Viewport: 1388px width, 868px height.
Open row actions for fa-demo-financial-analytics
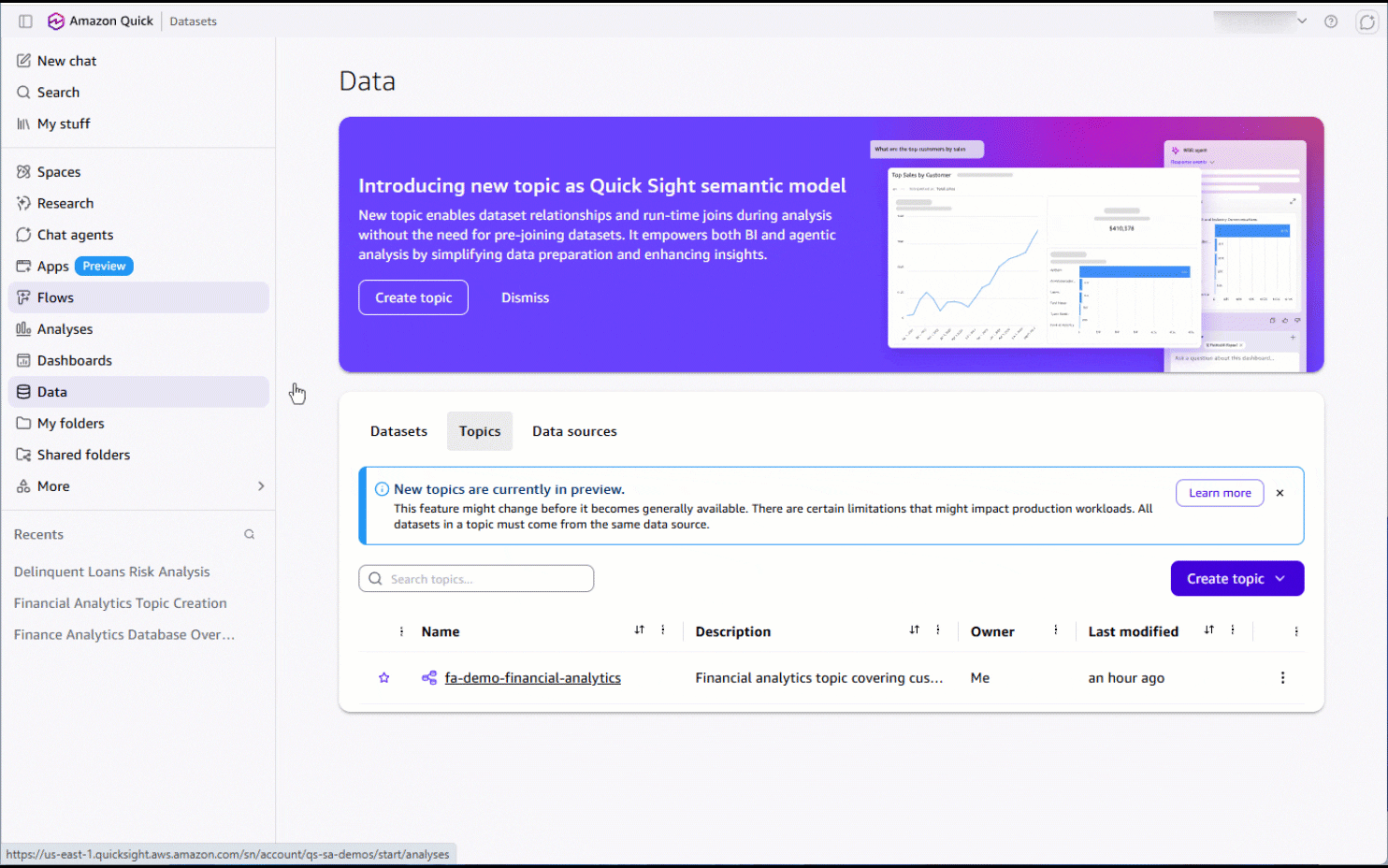point(1282,678)
